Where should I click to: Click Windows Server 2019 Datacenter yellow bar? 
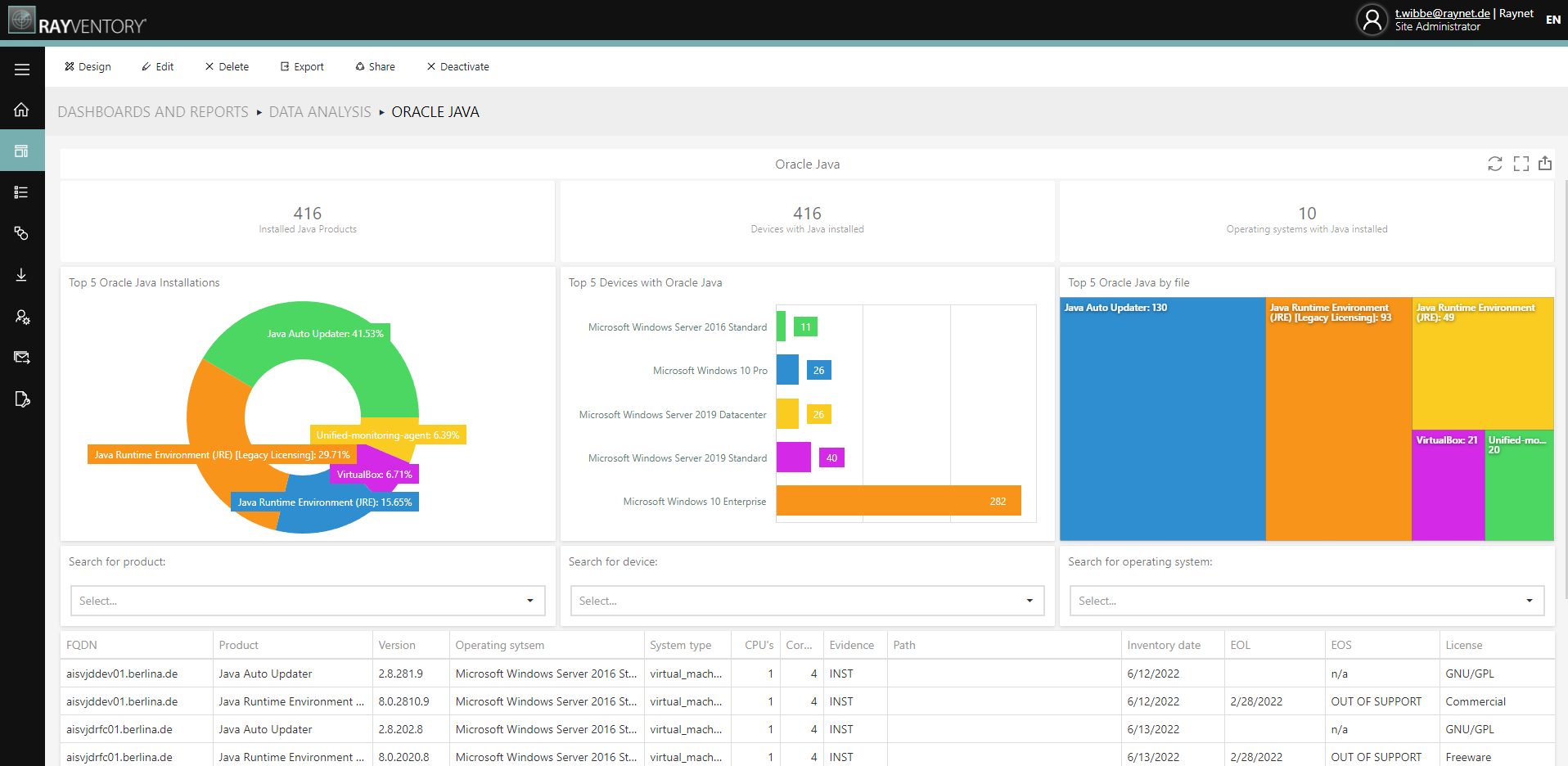(787, 414)
